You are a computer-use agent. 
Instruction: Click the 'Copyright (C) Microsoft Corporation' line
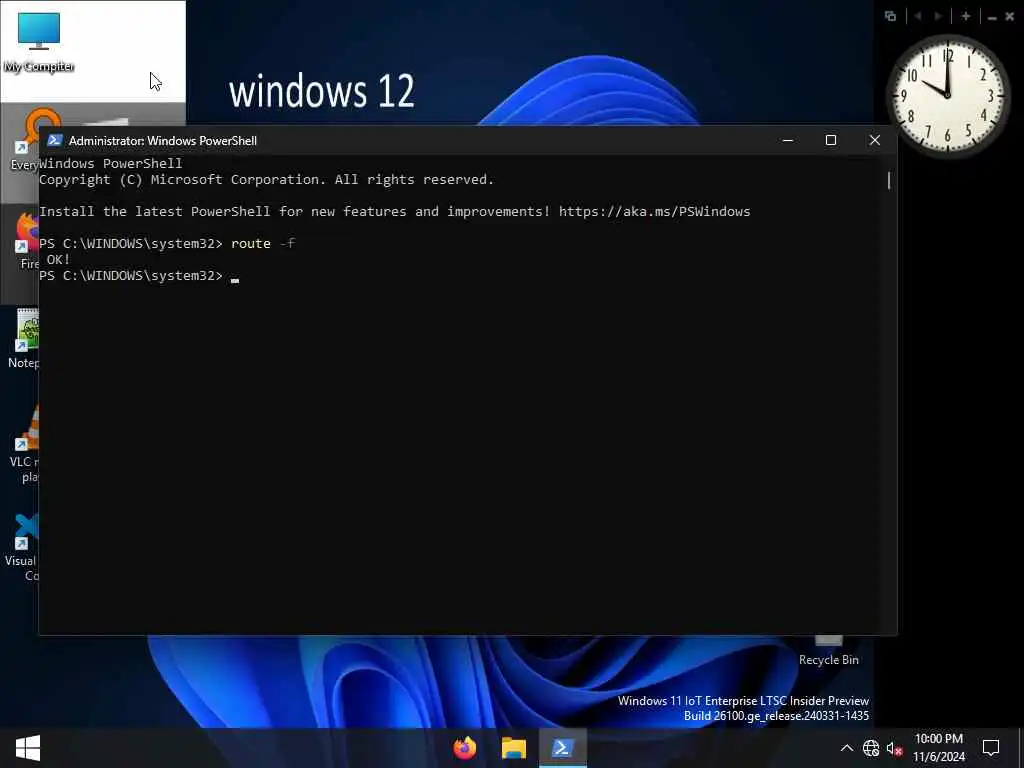pyautogui.click(x=266, y=180)
